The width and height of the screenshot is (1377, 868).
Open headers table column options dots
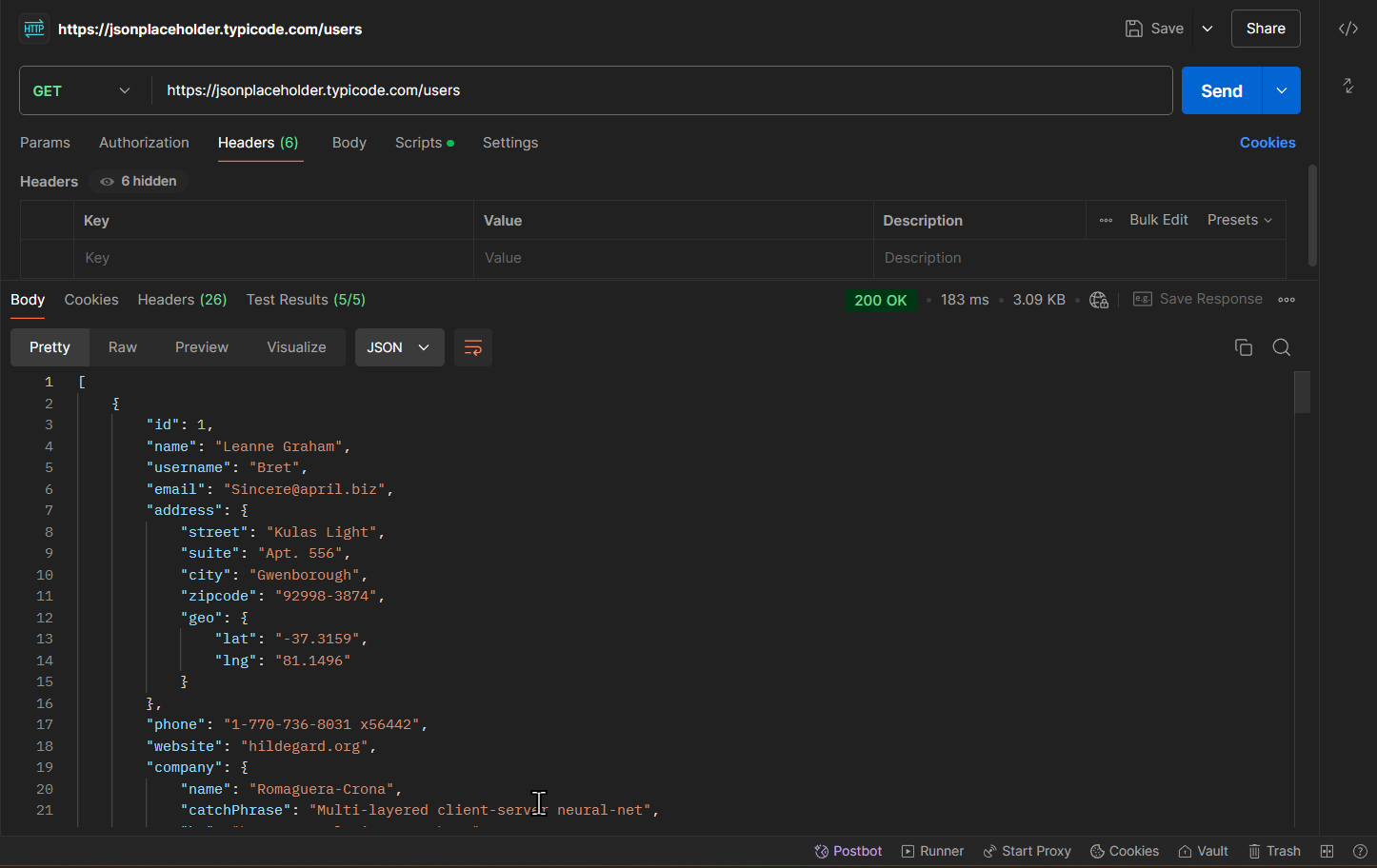point(1106,220)
